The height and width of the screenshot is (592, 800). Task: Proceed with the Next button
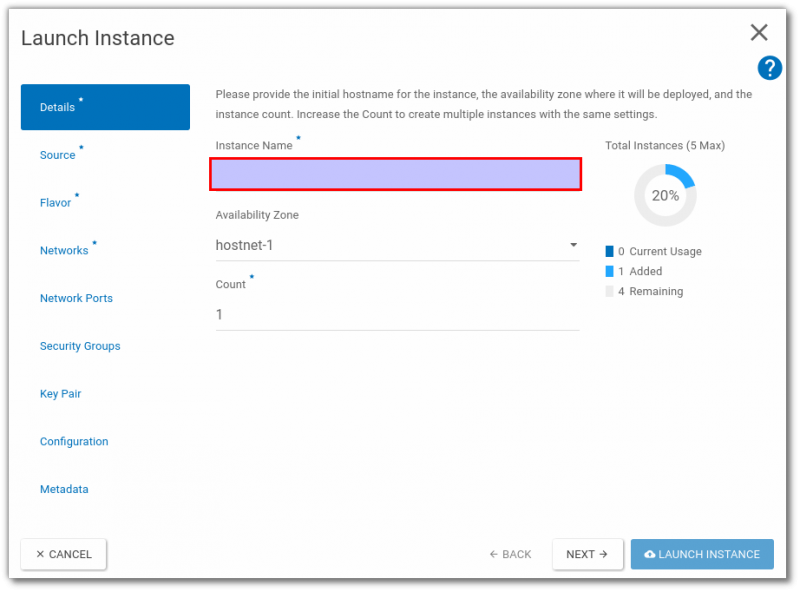[x=587, y=554]
